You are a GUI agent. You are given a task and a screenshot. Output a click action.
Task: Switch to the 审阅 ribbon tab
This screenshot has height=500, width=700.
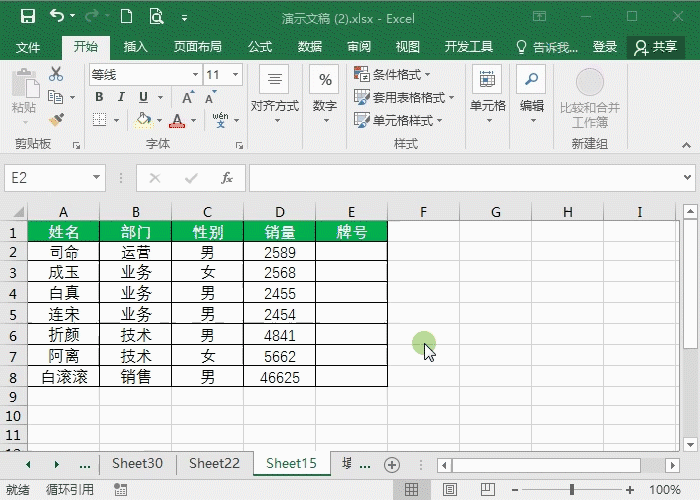click(358, 47)
